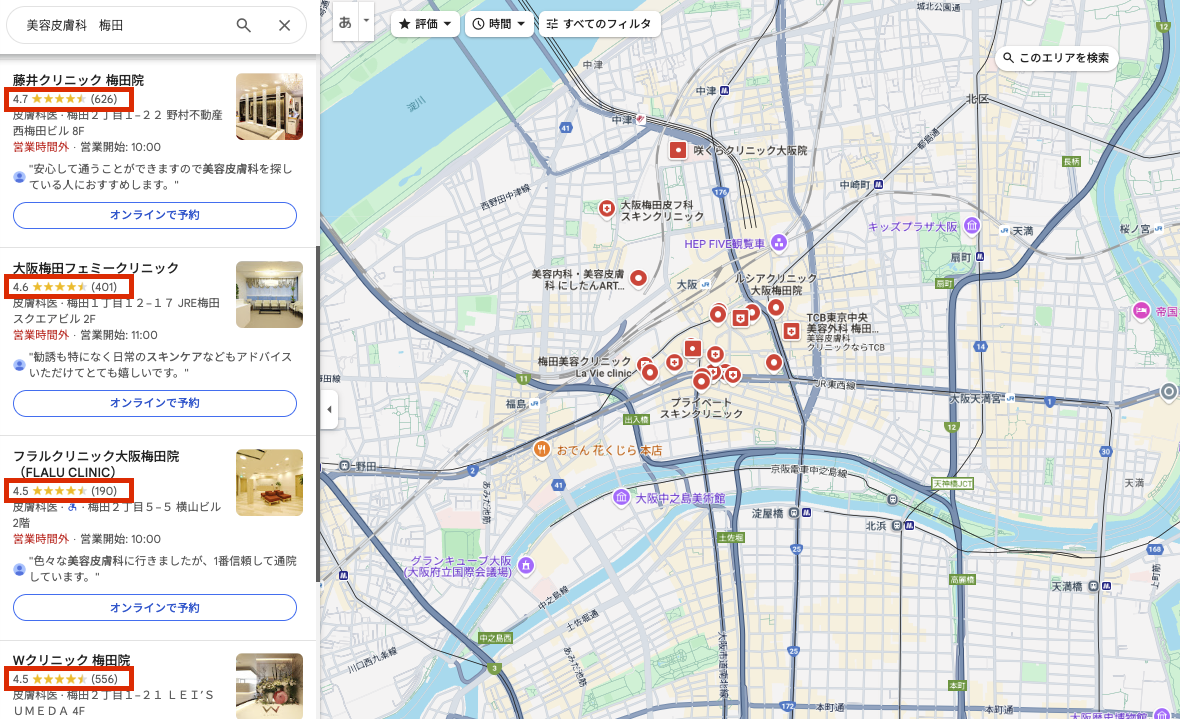Image resolution: width=1180 pixels, height=719 pixels.
Task: Click the 営業開始: 11:00 hours text
Action: tap(119, 335)
